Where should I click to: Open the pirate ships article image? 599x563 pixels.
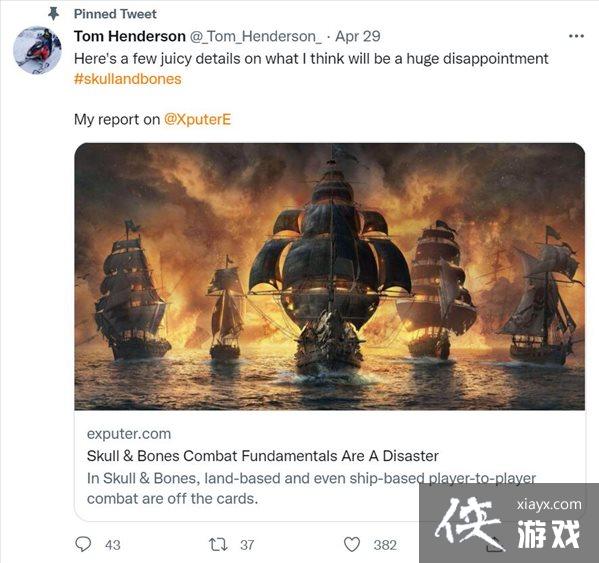pyautogui.click(x=329, y=277)
